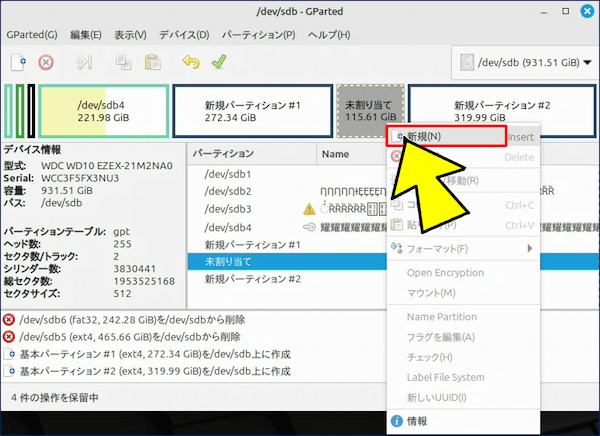The height and width of the screenshot is (436, 600).
Task: Select the /dev/sdb4 block in disk map
Action: [103, 110]
